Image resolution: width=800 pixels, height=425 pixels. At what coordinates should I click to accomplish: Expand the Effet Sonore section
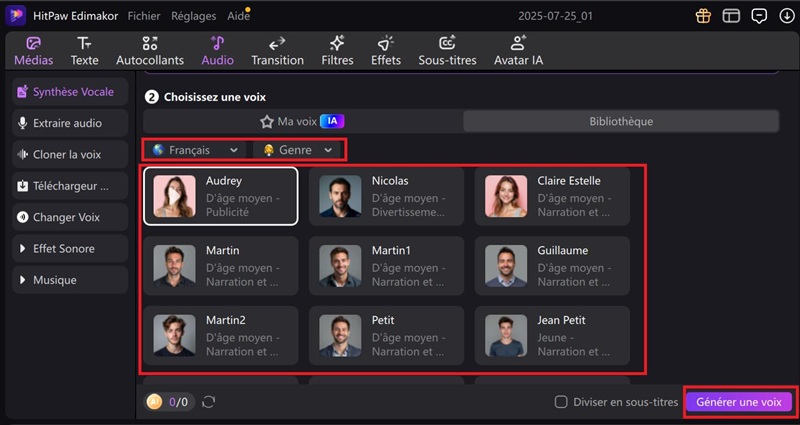(70, 248)
